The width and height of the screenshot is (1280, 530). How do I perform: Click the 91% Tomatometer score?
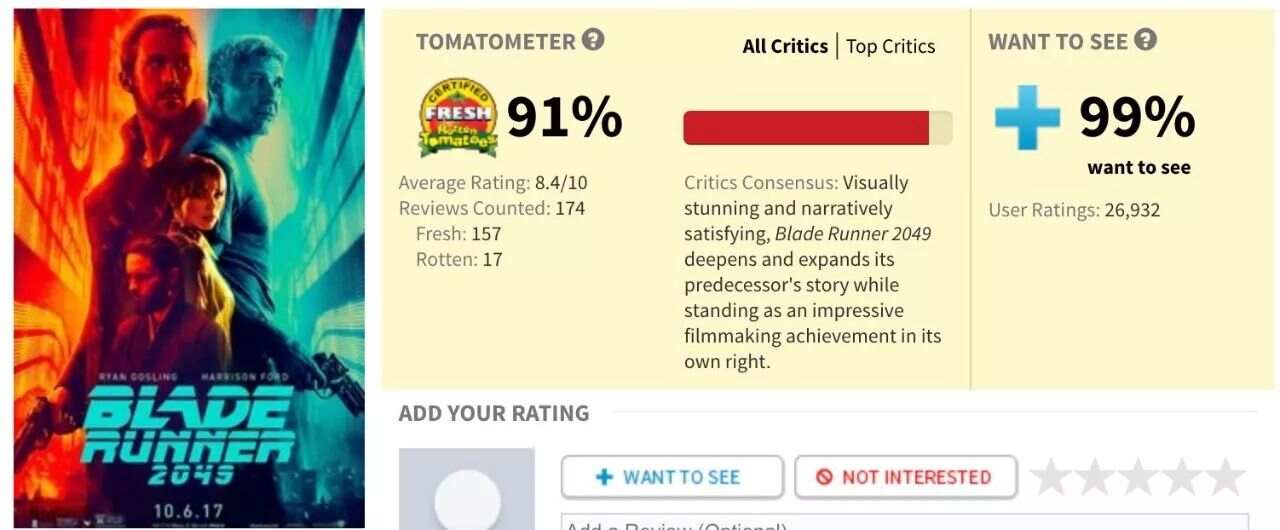coord(564,117)
